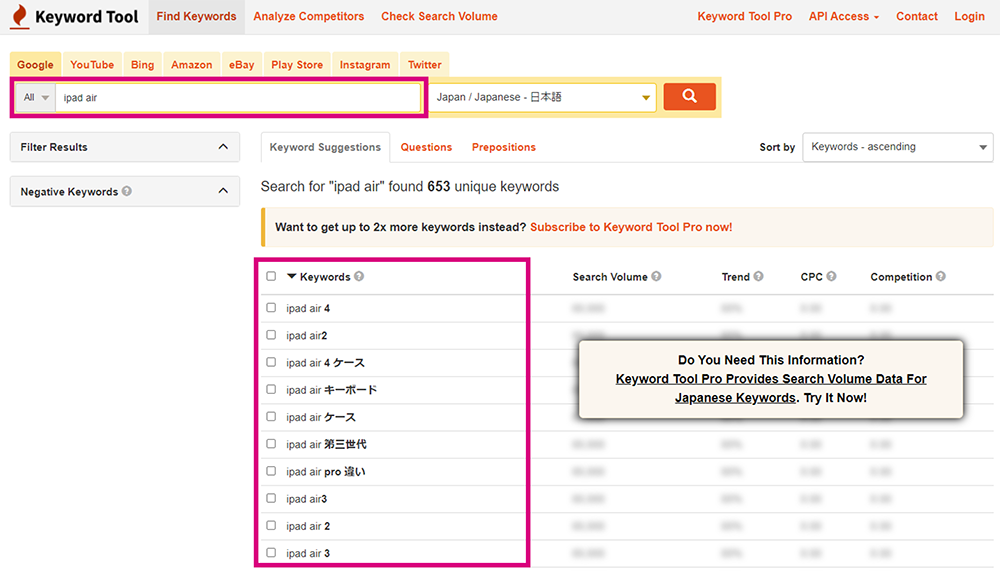Click help icon beside CPC header
Screen dimensions: 1000x571
(x=831, y=276)
